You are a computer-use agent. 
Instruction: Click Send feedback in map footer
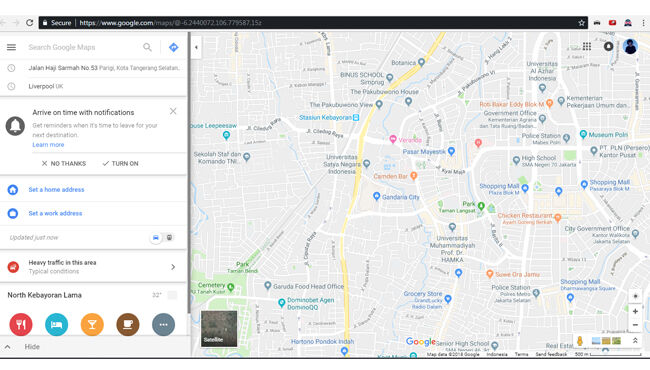[x=551, y=354]
